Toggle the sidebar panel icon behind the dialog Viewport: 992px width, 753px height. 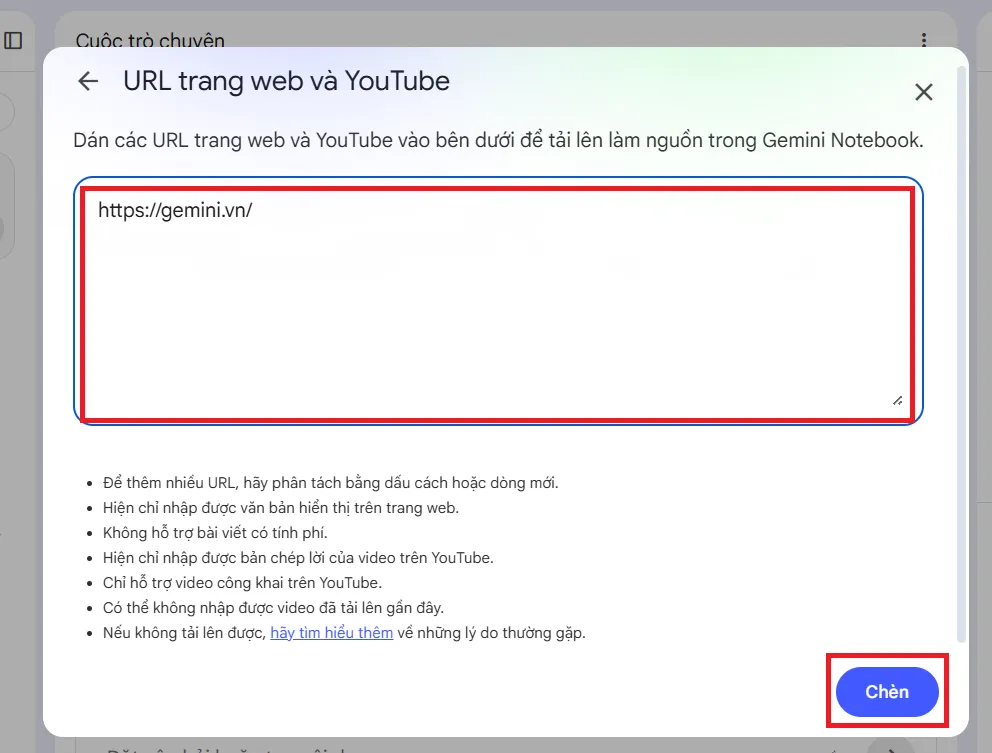pos(13,41)
